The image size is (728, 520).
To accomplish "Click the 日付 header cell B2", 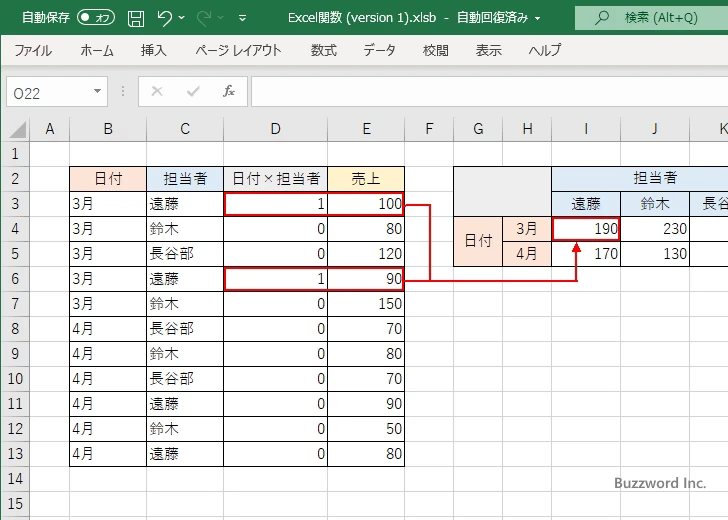I will pos(108,179).
